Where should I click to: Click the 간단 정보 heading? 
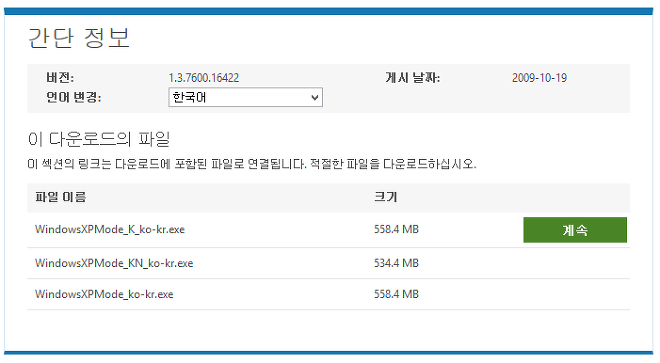(79, 38)
